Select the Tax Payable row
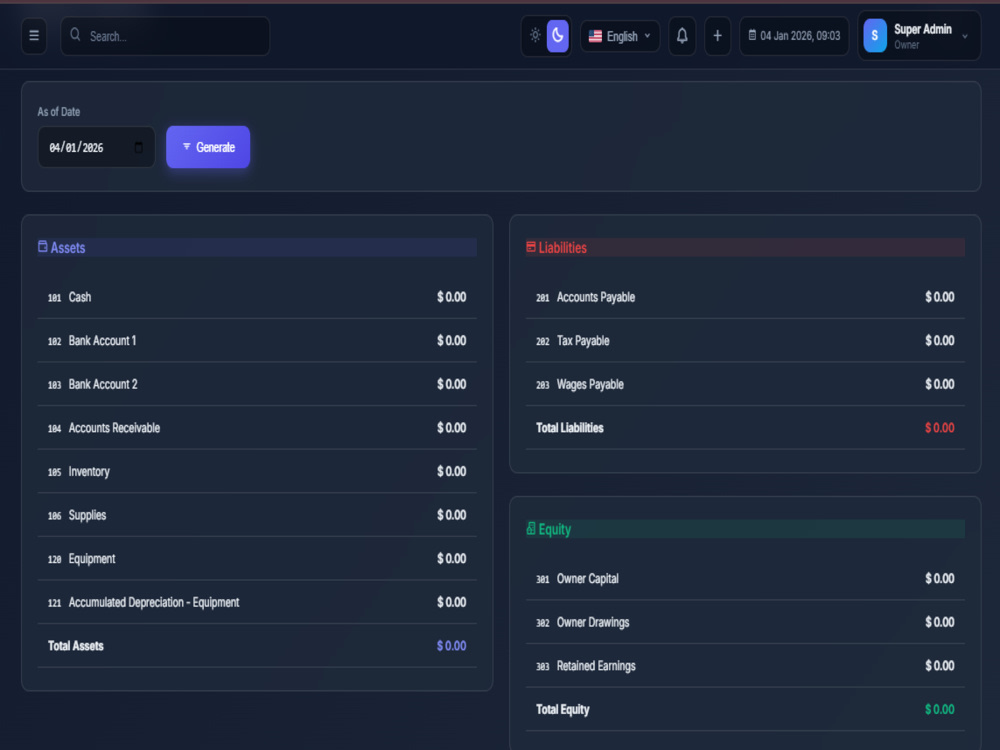1000x750 pixels. [745, 341]
